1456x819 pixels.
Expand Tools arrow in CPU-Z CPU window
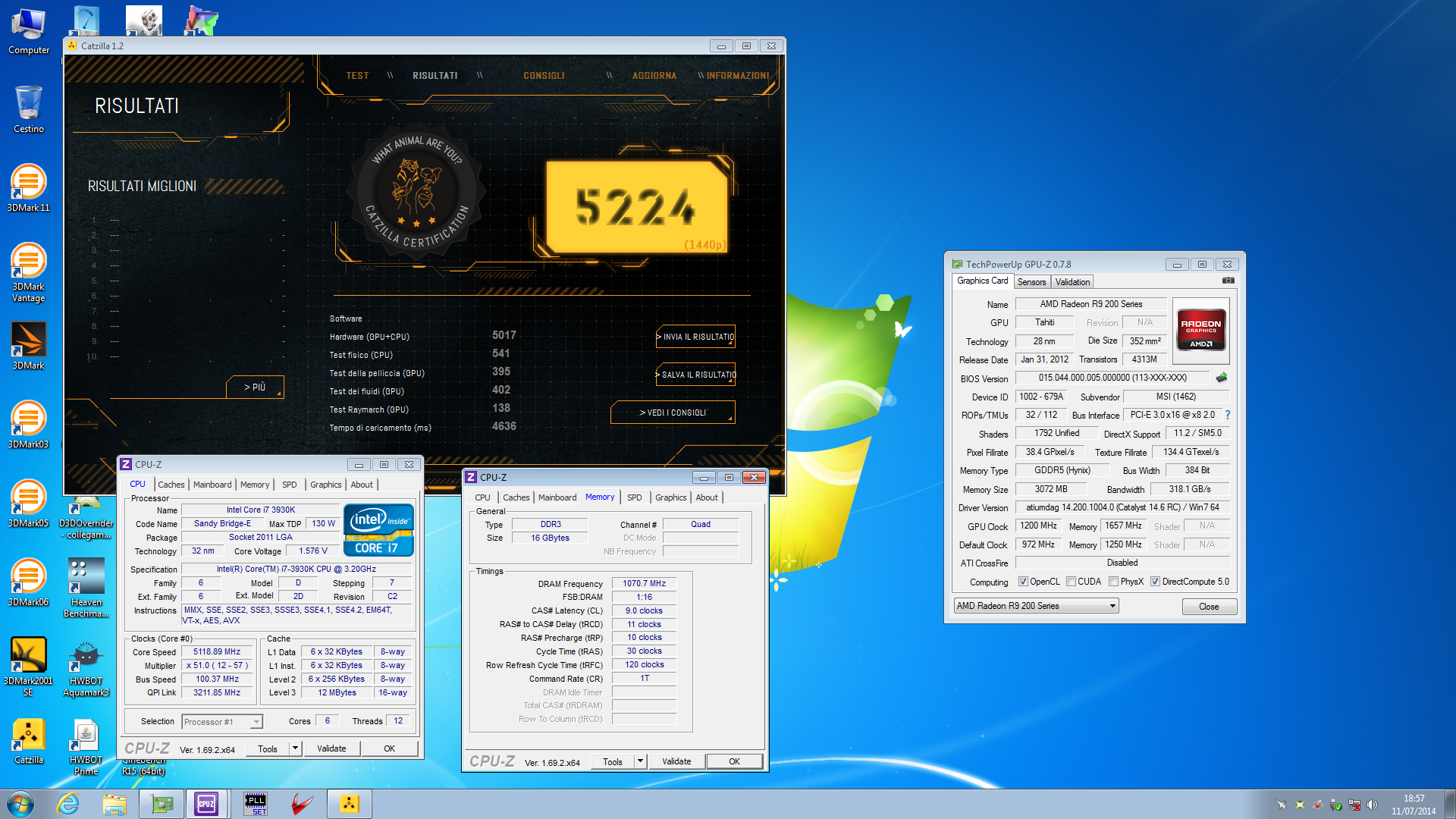[295, 748]
